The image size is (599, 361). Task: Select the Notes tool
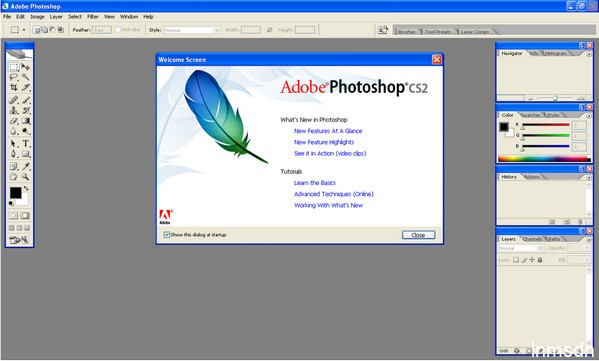14,166
